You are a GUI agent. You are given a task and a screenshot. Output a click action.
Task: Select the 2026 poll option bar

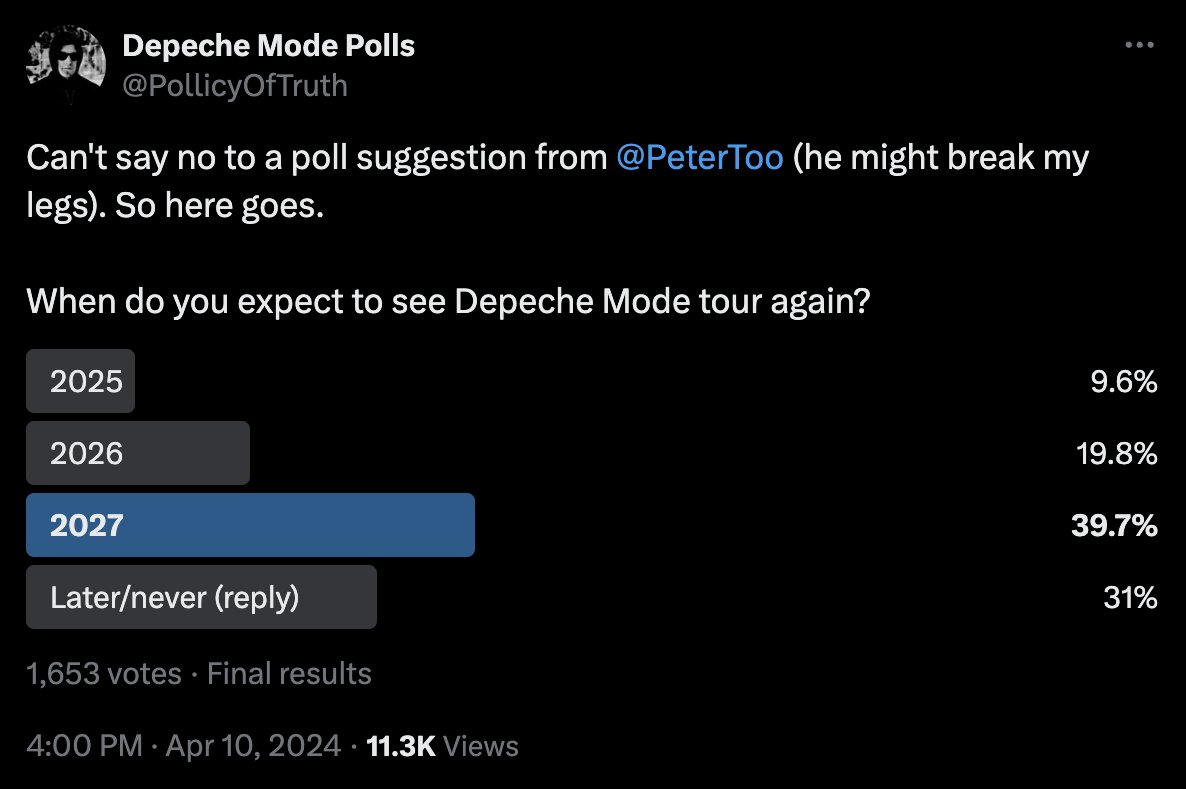pos(138,453)
